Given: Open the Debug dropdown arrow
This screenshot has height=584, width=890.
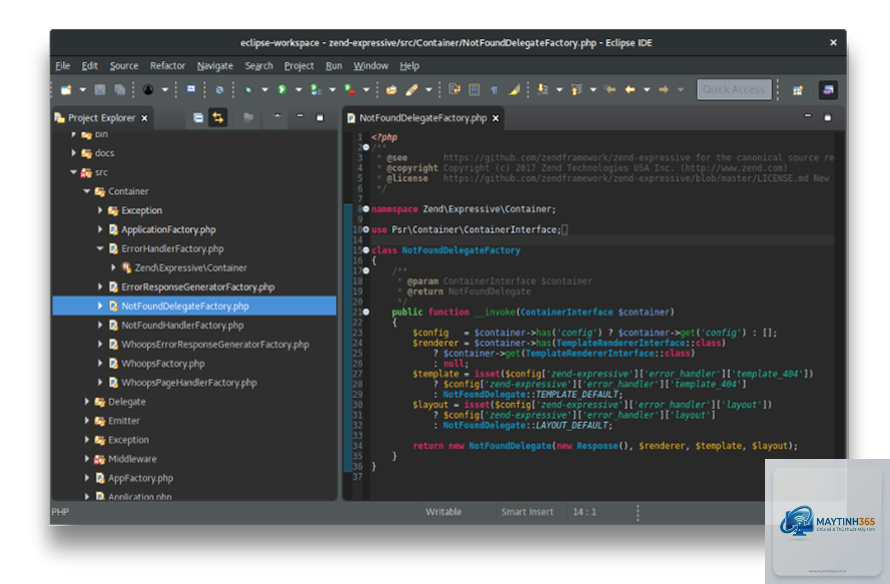Looking at the screenshot, I should click(x=265, y=90).
